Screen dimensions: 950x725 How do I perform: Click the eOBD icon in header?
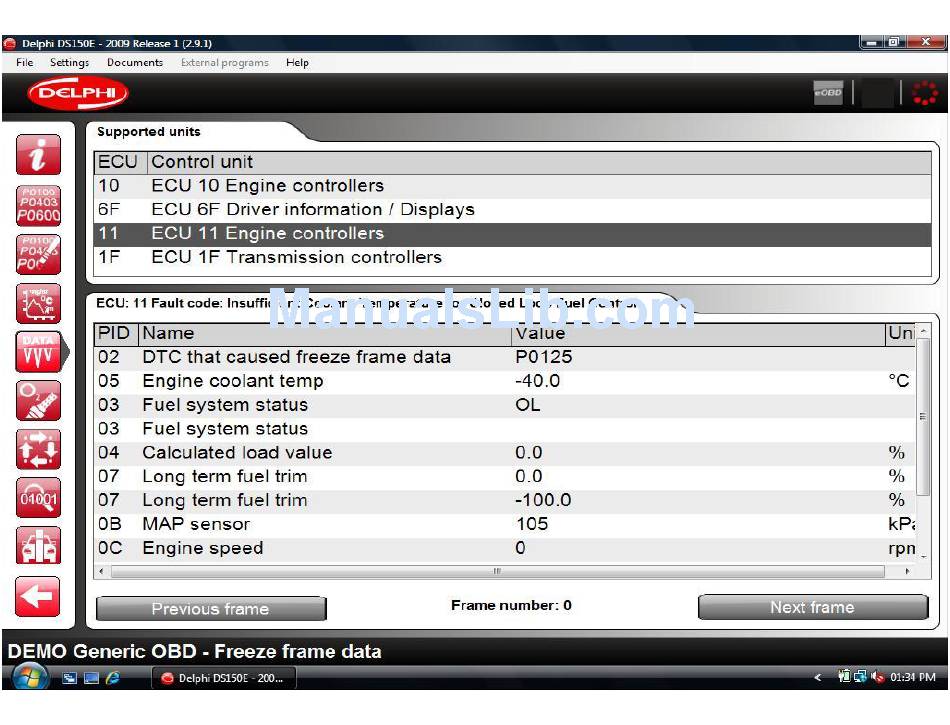coord(828,93)
